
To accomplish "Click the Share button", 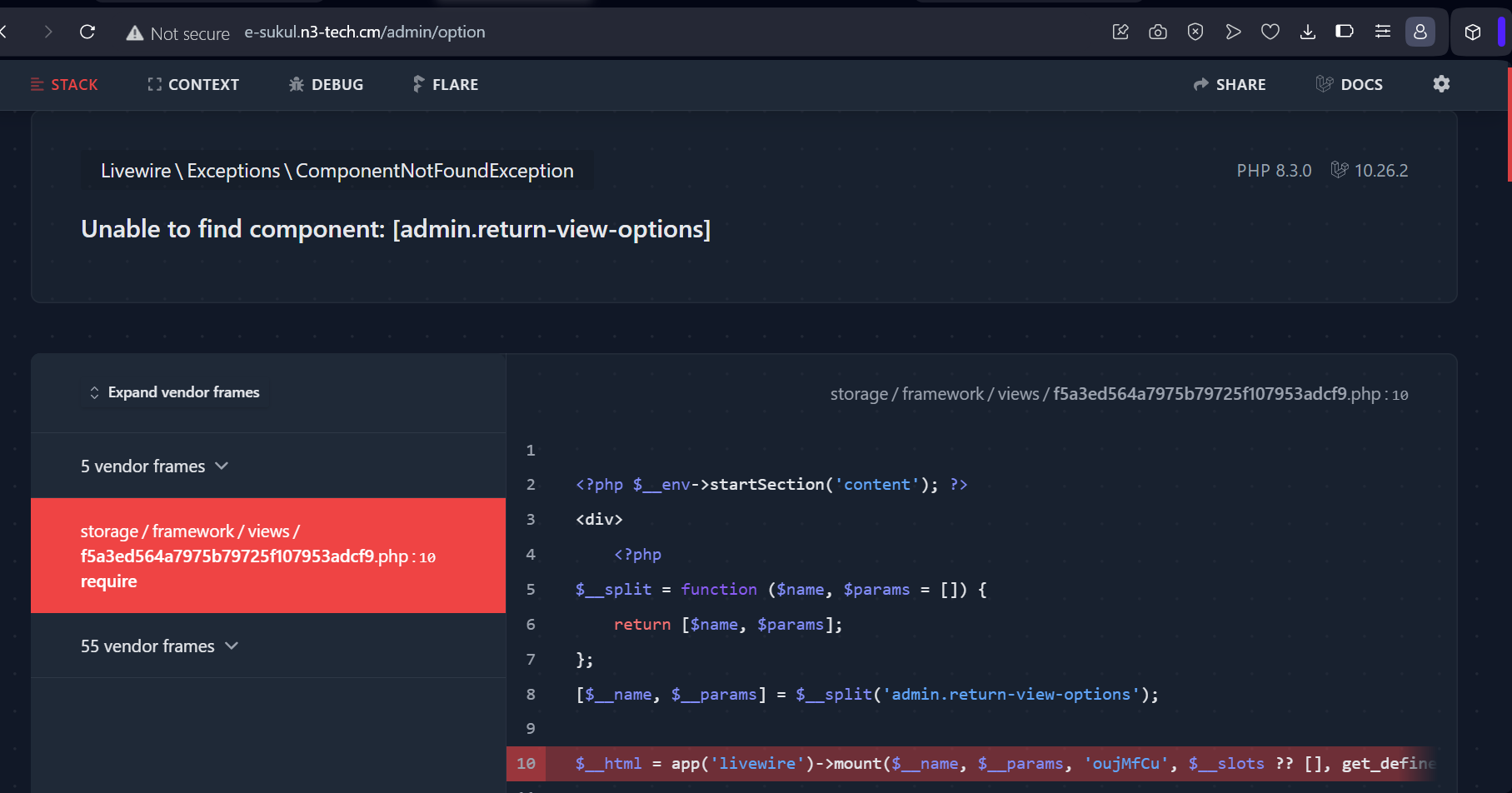I will point(1230,85).
